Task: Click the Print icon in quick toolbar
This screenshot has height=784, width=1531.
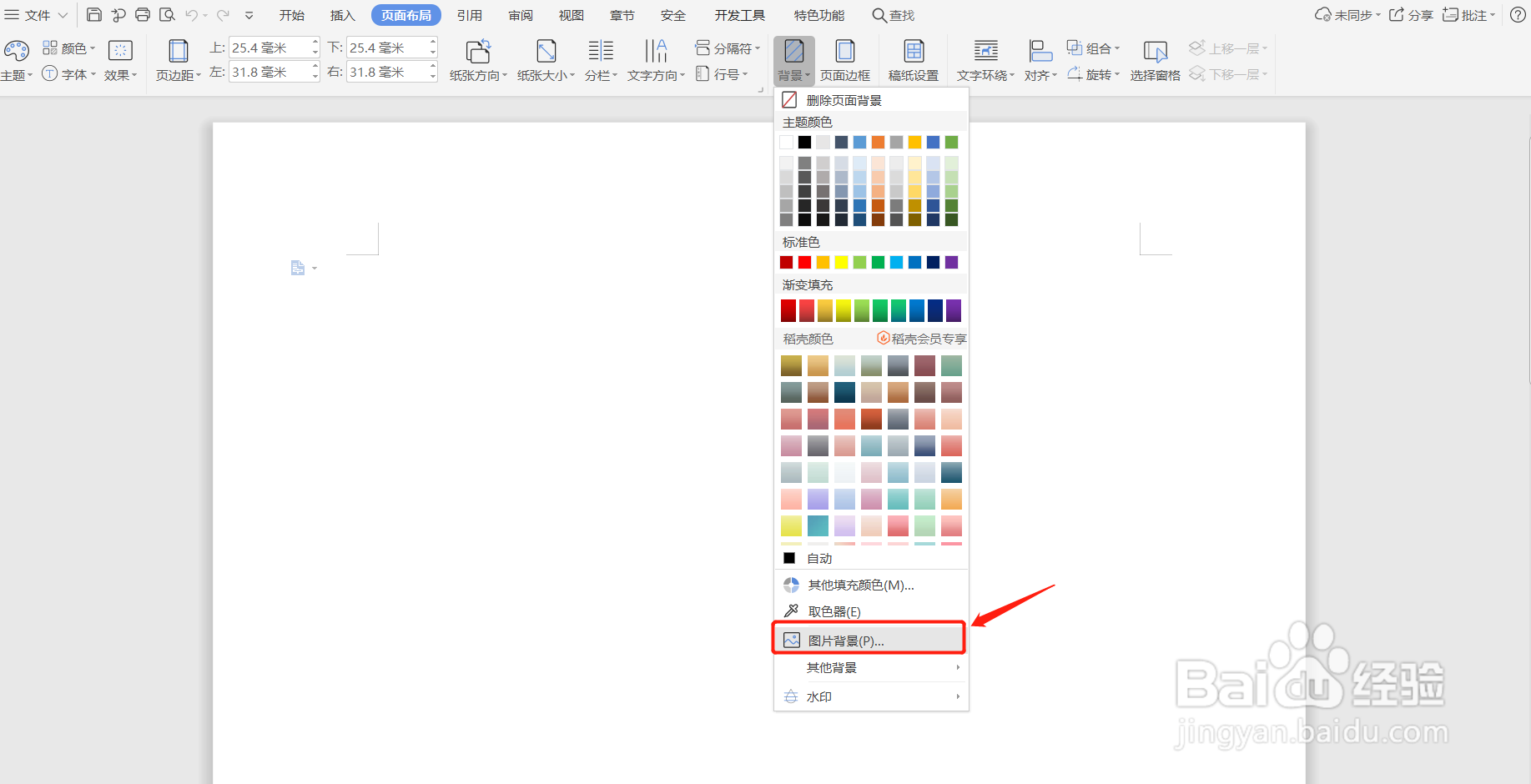Action: pyautogui.click(x=143, y=15)
